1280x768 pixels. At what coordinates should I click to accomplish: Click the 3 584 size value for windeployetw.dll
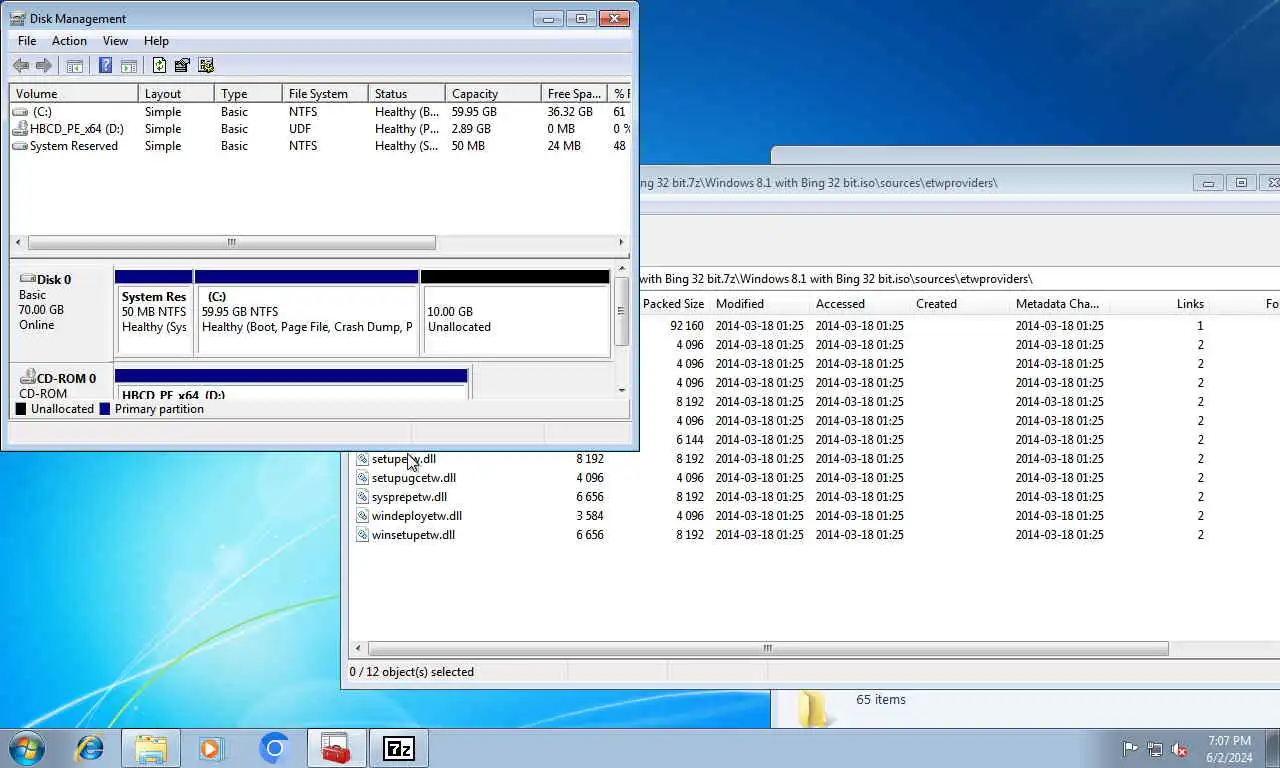pos(590,516)
